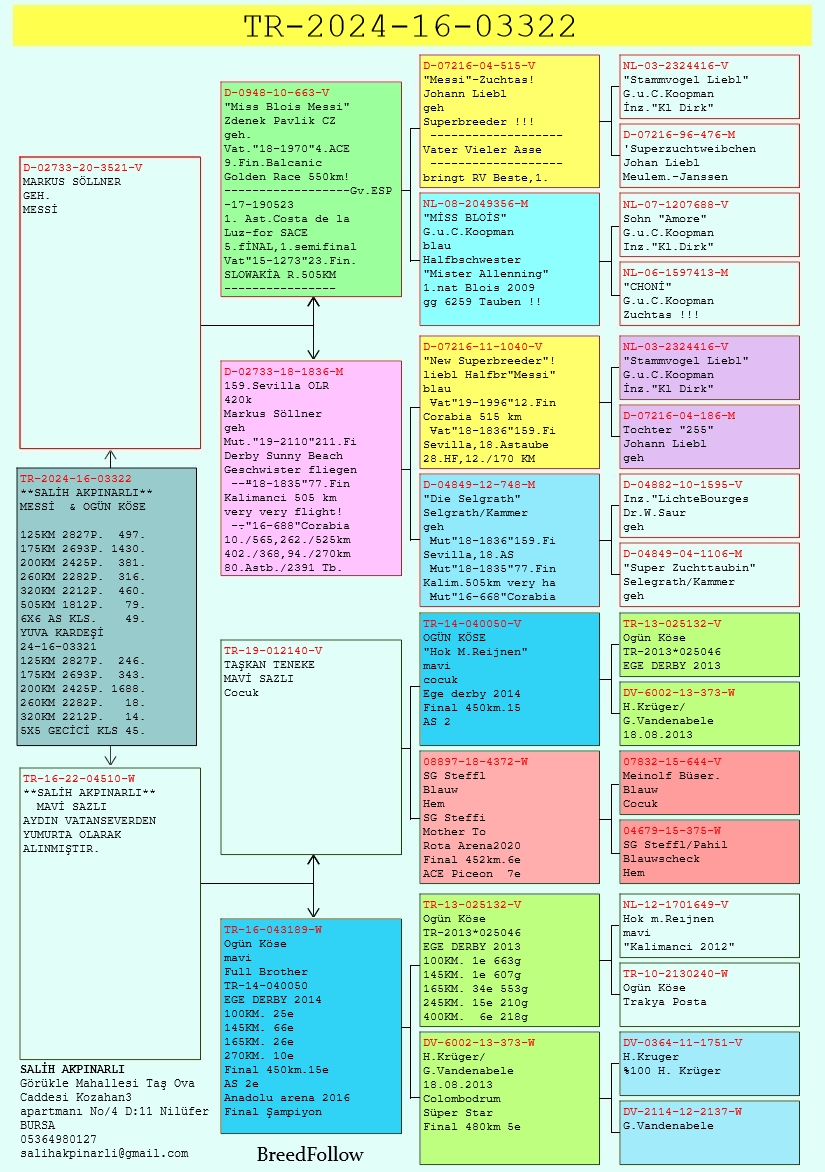Click the yellow box D-07216-04-515-V Messi-Zuchtas
The width and height of the screenshot is (825, 1172).
pos(510,121)
